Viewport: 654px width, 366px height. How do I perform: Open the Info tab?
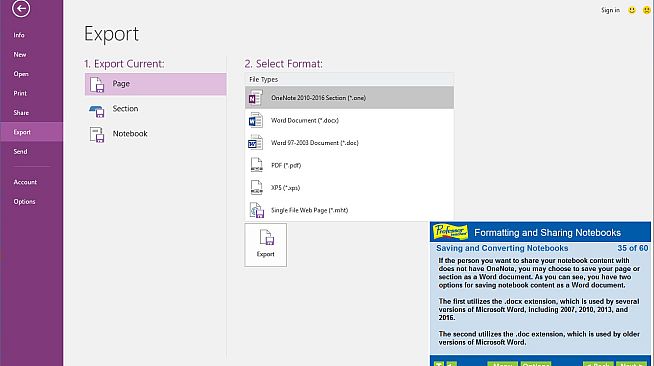click(19, 35)
